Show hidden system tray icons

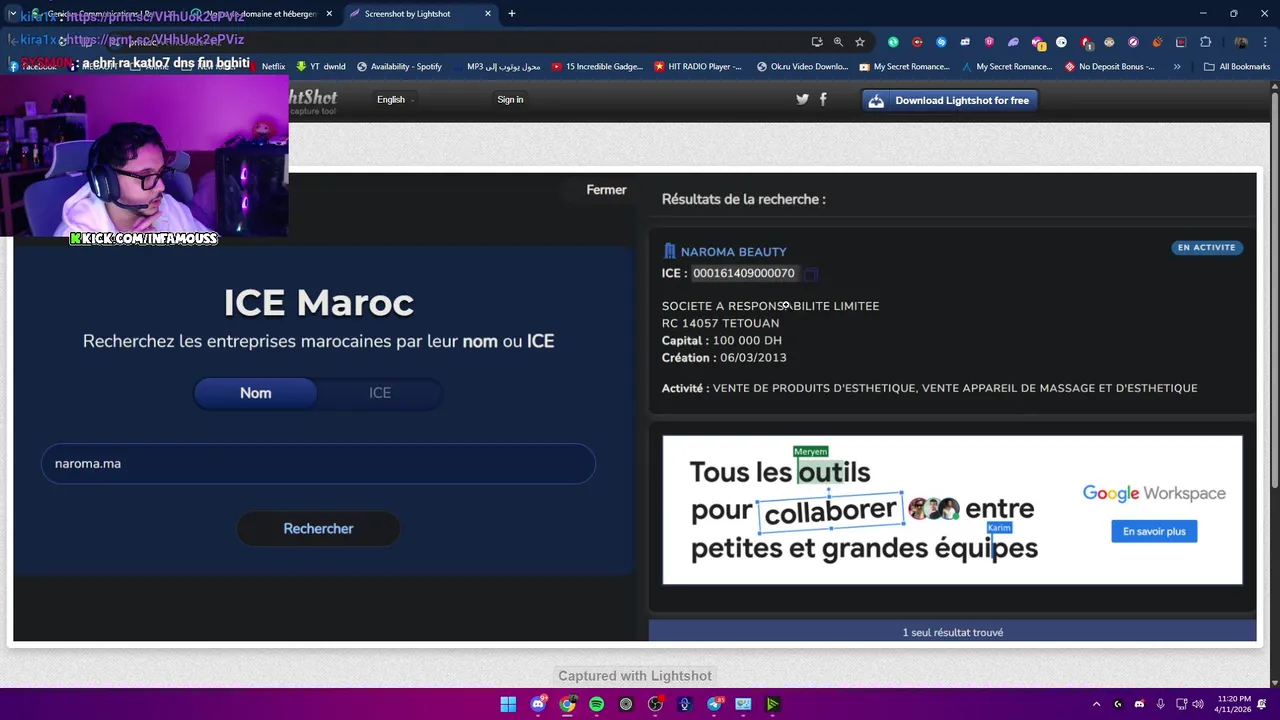click(x=1096, y=705)
